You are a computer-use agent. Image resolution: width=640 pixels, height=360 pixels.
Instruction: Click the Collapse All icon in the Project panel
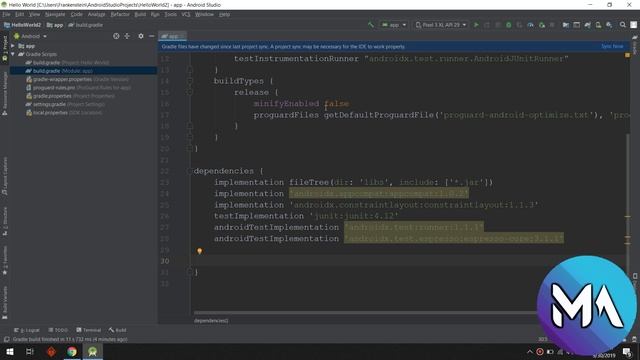coord(127,36)
